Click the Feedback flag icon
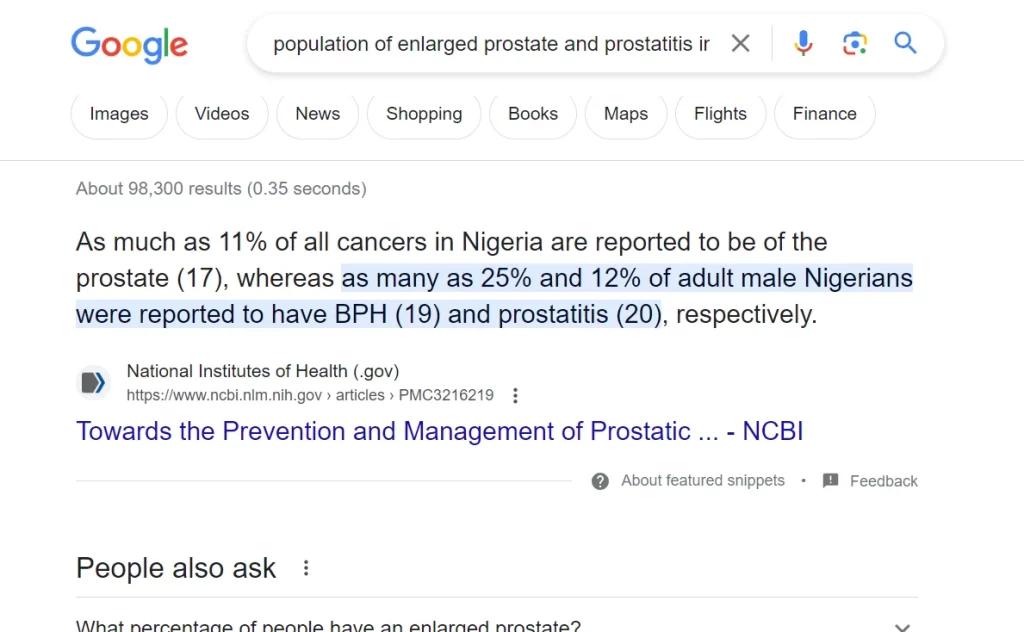This screenshot has height=632, width=1024. pos(830,481)
